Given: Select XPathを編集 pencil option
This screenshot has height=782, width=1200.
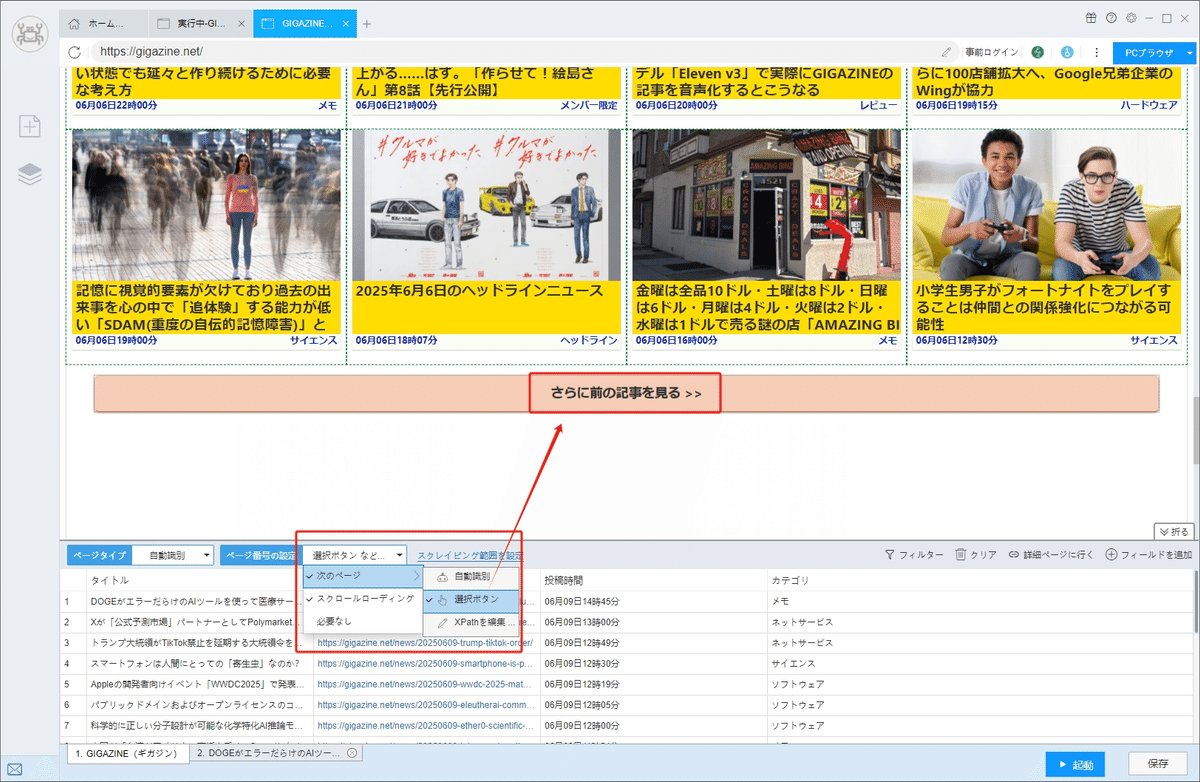Looking at the screenshot, I should [x=472, y=623].
